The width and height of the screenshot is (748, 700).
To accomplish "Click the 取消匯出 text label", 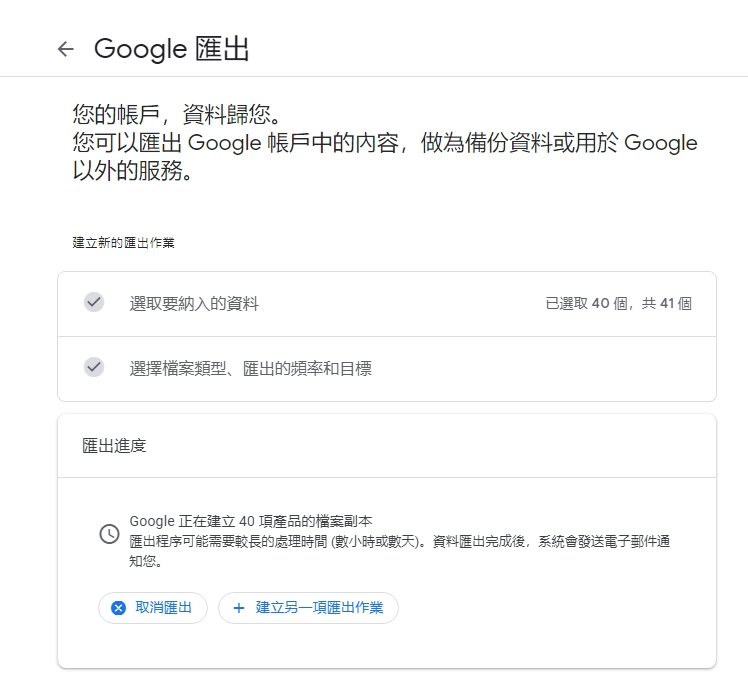I will point(164,607).
